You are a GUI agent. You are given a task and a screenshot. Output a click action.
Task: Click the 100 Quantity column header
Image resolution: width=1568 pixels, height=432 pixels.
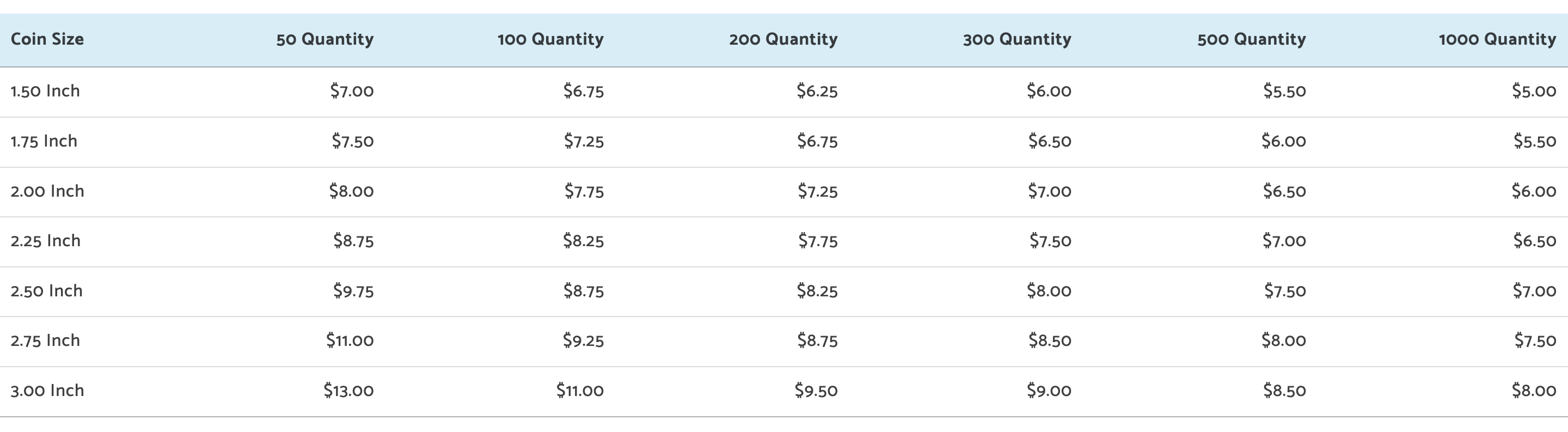[x=551, y=39]
